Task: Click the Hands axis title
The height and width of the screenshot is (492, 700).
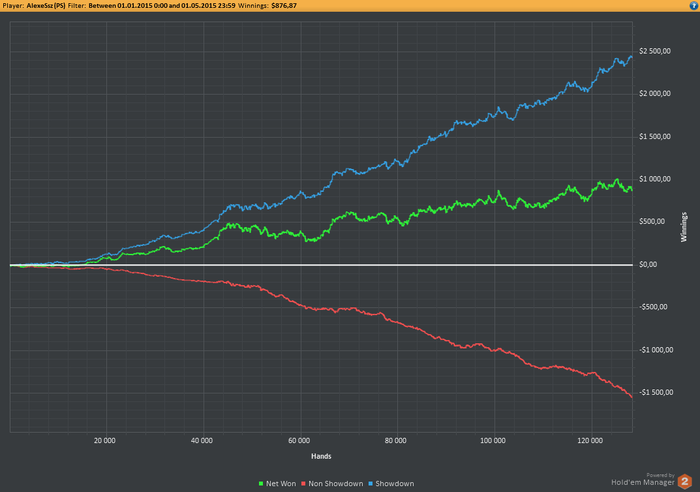Action: (321, 456)
